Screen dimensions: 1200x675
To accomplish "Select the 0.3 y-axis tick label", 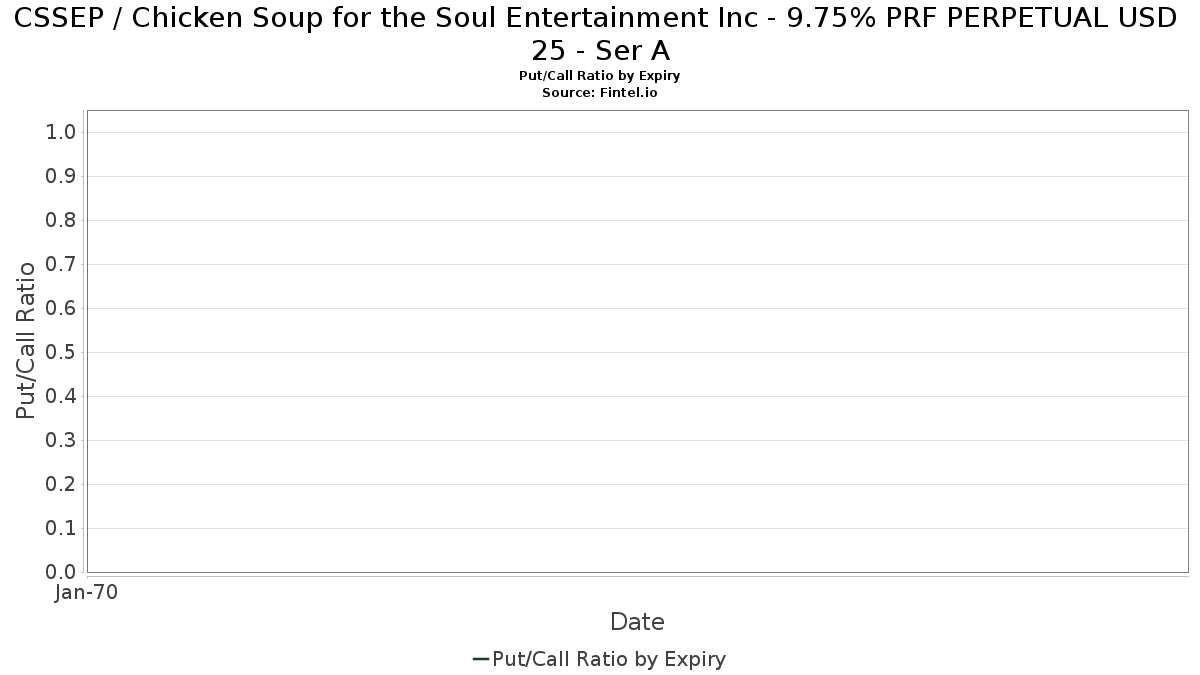I will click(x=61, y=441).
